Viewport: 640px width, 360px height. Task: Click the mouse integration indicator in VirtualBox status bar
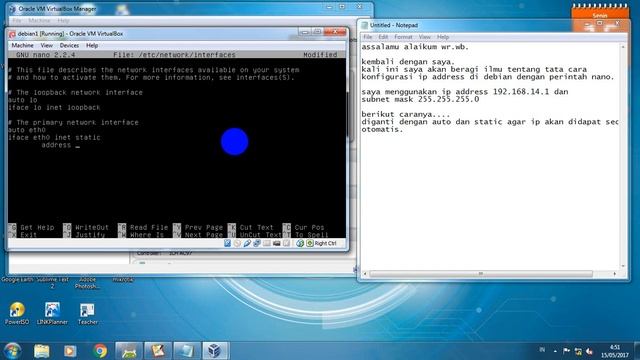[x=300, y=243]
